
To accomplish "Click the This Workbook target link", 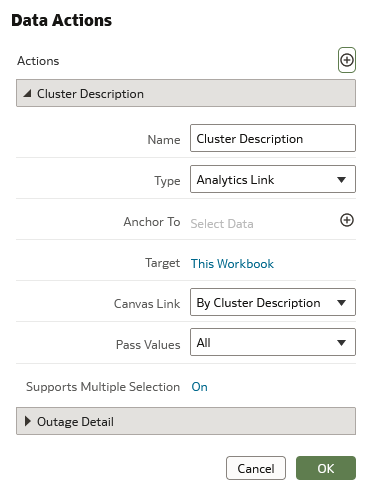I will coord(232,264).
